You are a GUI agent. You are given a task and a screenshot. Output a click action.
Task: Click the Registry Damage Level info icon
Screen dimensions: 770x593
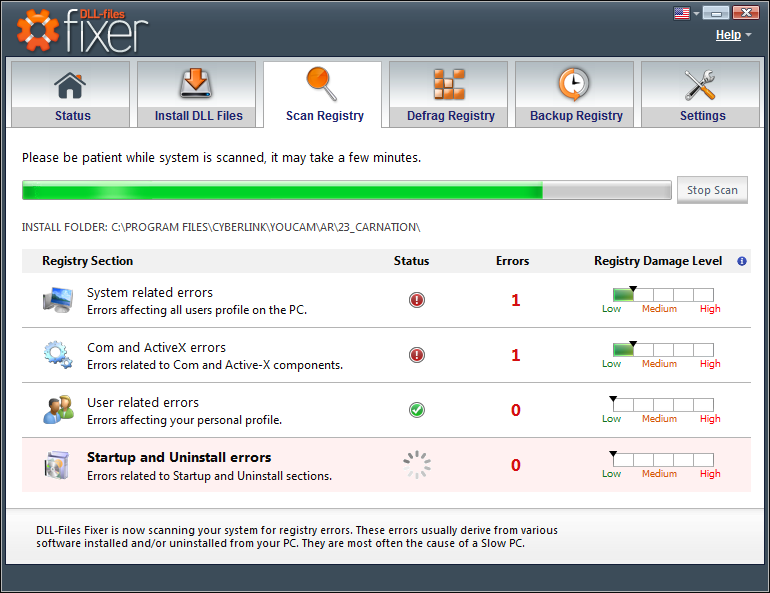[x=742, y=261]
